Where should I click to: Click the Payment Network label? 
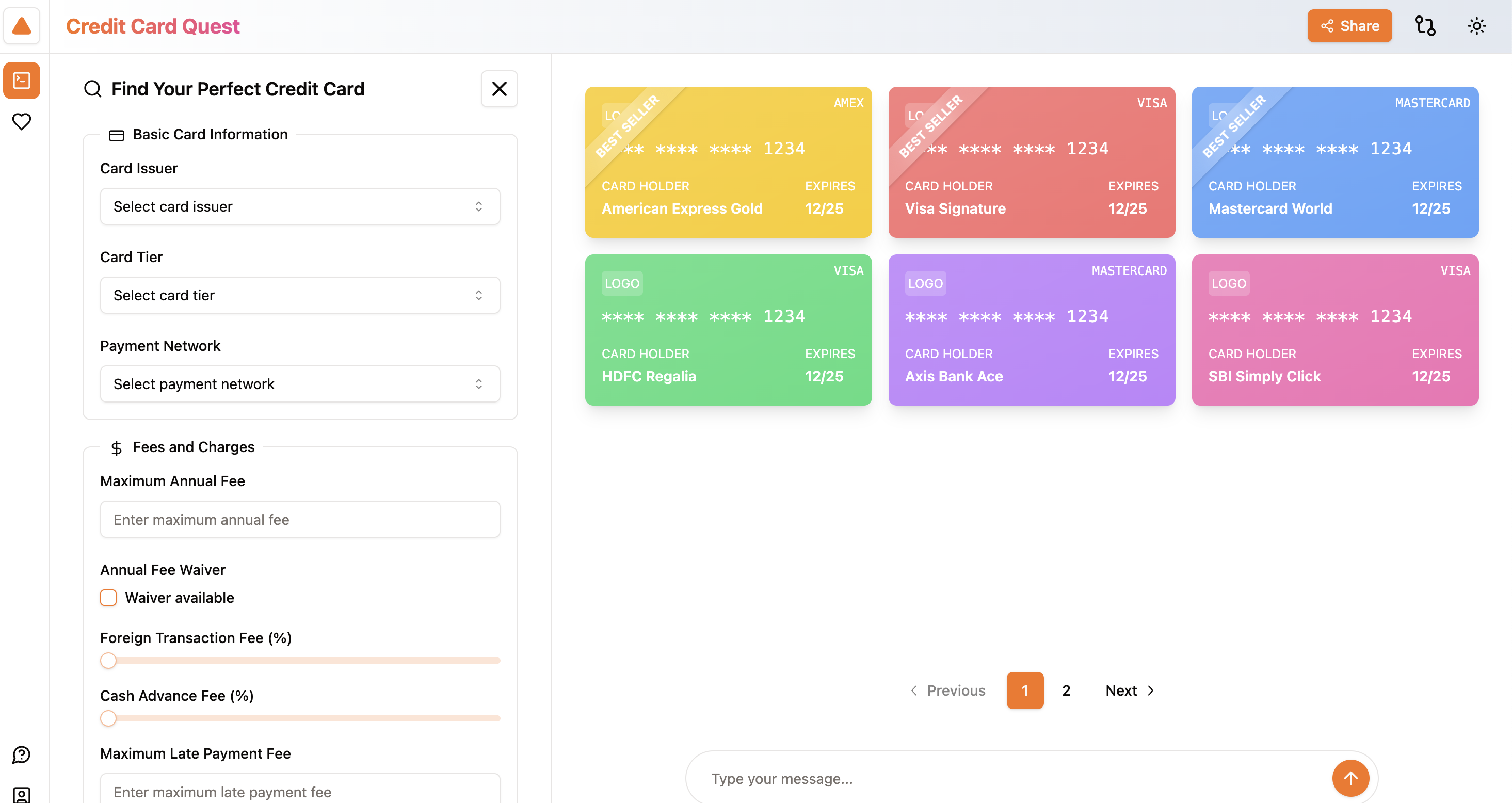pos(160,346)
